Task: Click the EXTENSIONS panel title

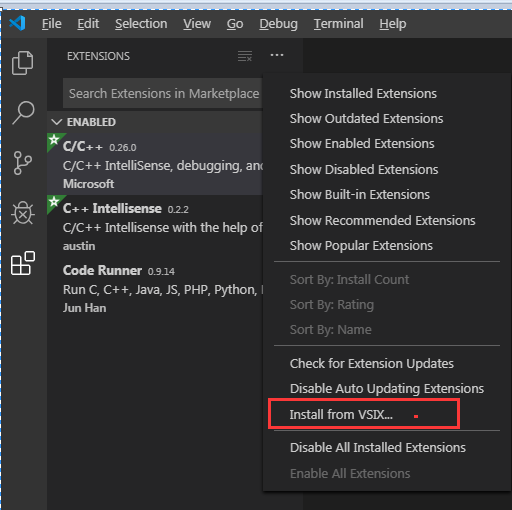Action: tap(98, 56)
